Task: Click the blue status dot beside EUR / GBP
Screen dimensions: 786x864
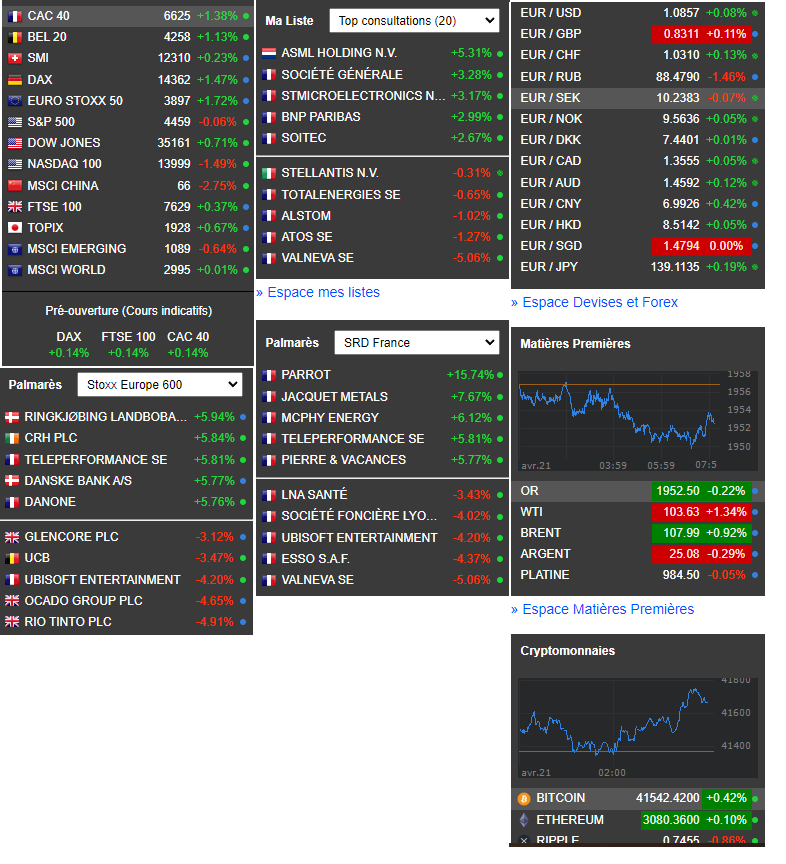Action: (x=755, y=34)
